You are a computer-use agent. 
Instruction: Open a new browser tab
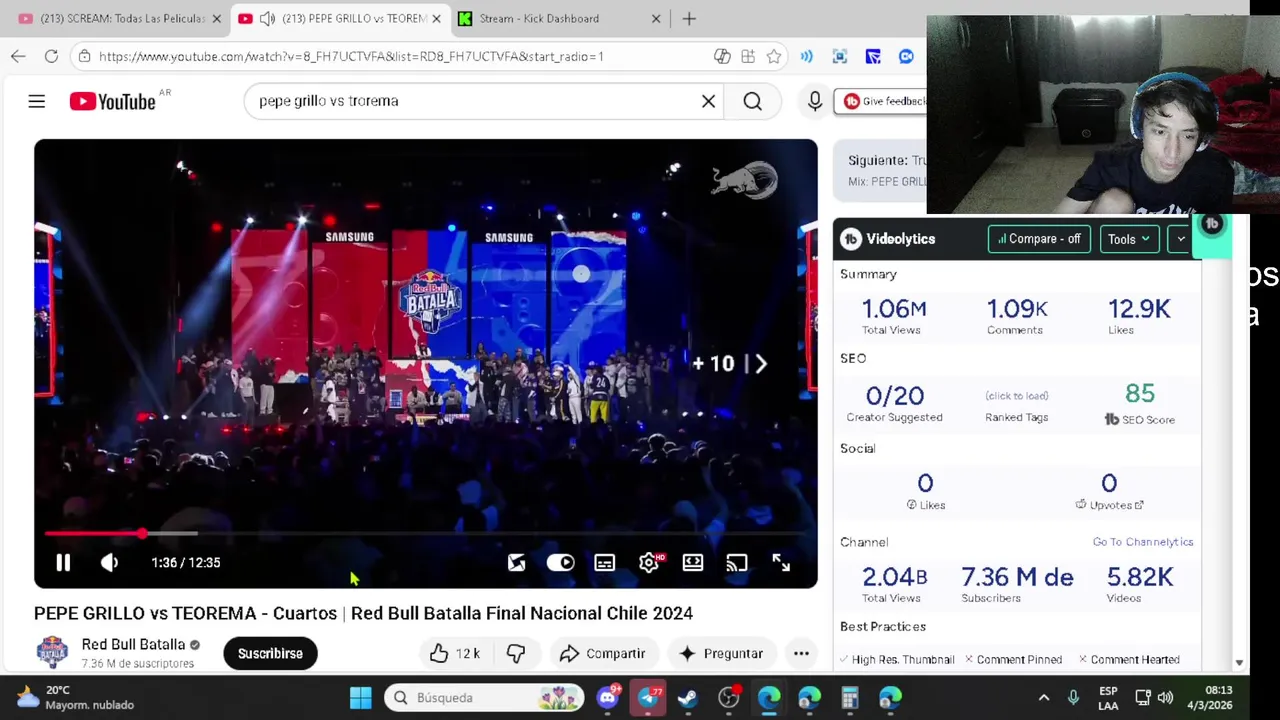pos(689,18)
